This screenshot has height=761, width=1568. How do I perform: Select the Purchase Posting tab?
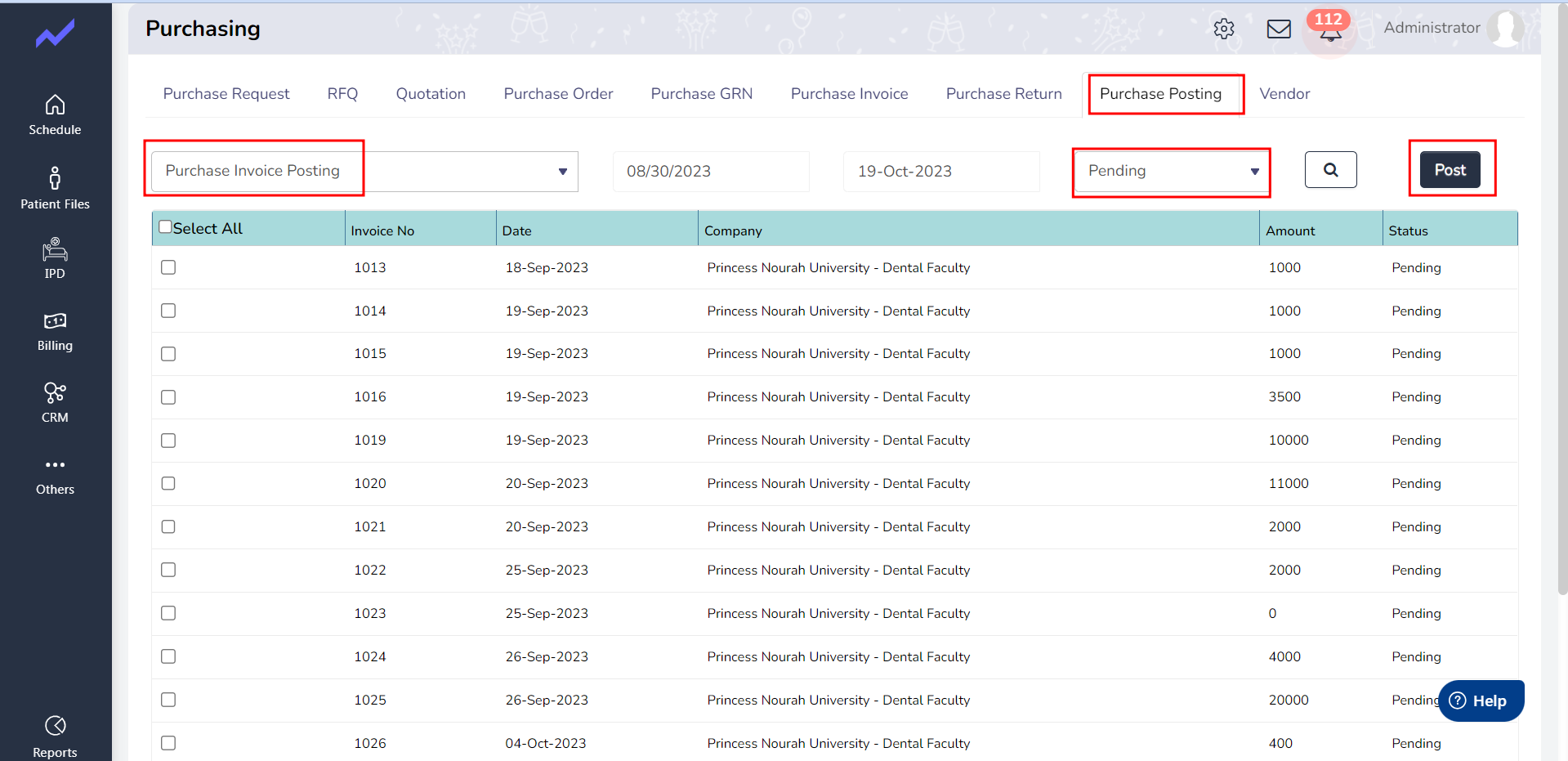click(1160, 94)
